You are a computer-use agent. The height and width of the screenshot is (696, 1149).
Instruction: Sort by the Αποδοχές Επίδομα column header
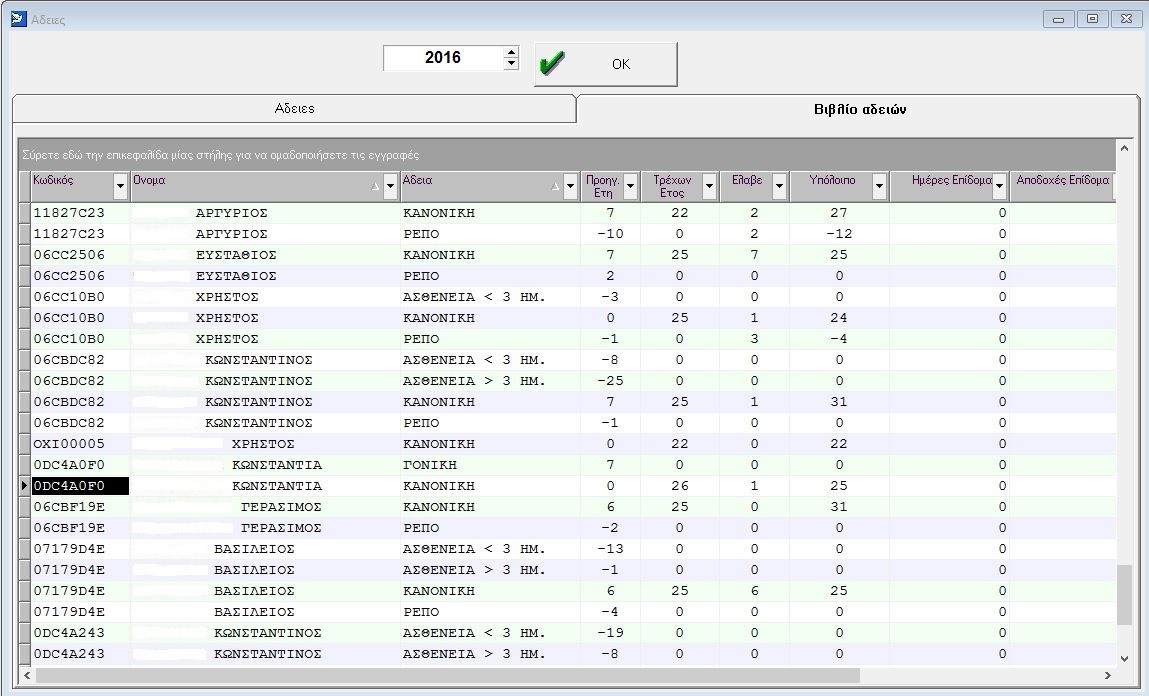1062,181
